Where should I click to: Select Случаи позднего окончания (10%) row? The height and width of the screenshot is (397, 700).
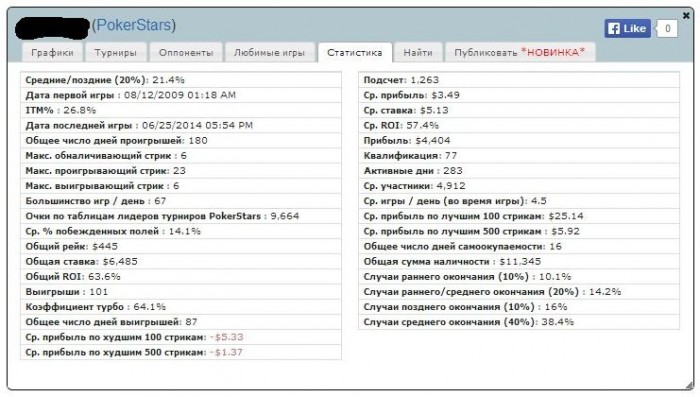519,307
